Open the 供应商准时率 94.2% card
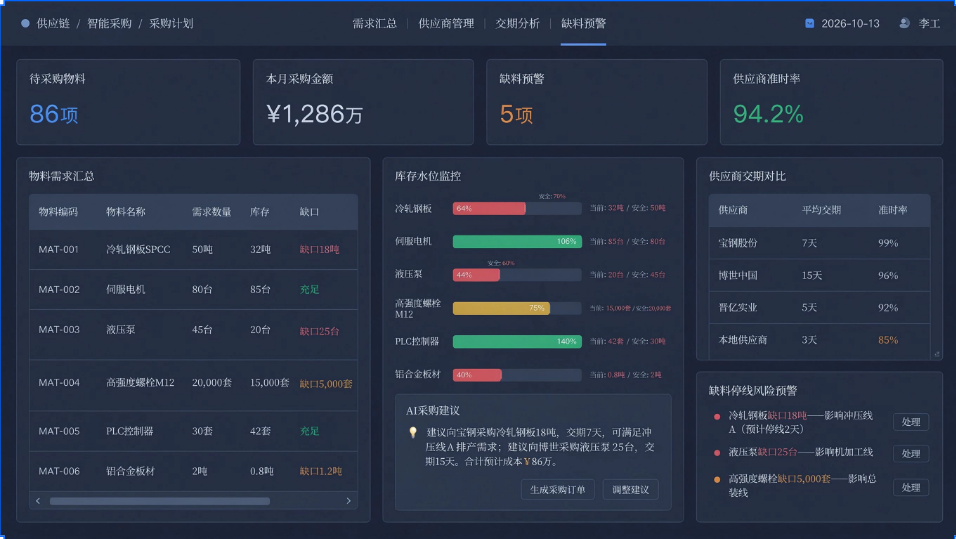The image size is (956, 539). tap(832, 102)
